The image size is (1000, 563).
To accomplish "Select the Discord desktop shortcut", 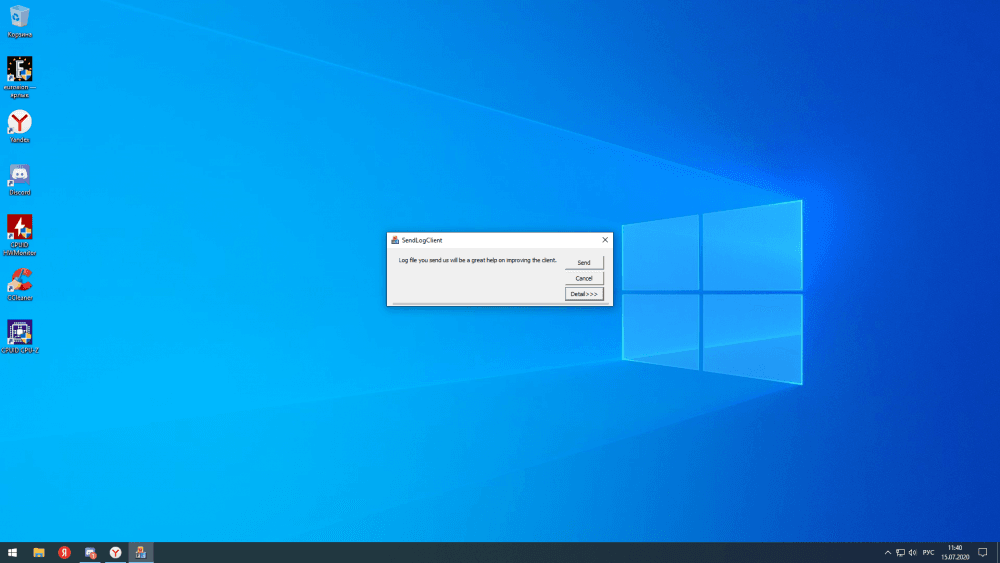I will 20,175.
